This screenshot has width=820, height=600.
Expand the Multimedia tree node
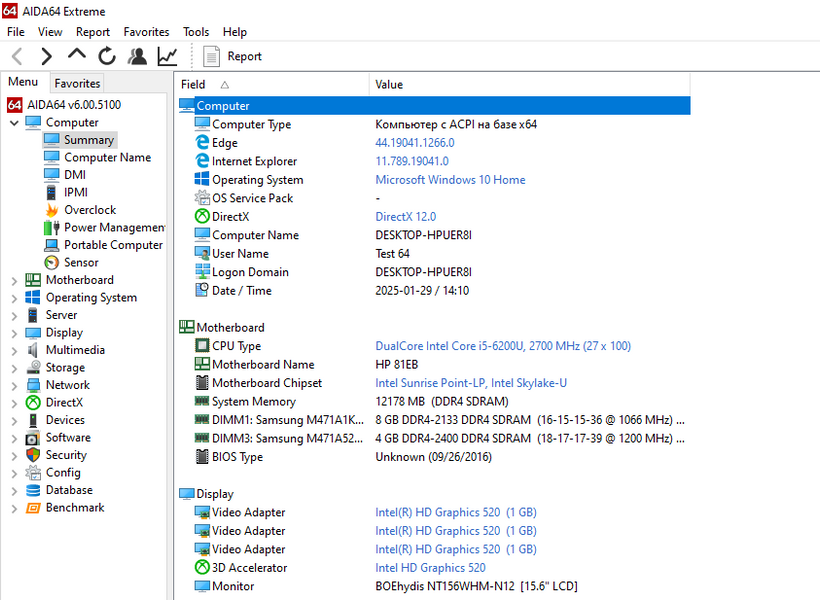pos(14,351)
